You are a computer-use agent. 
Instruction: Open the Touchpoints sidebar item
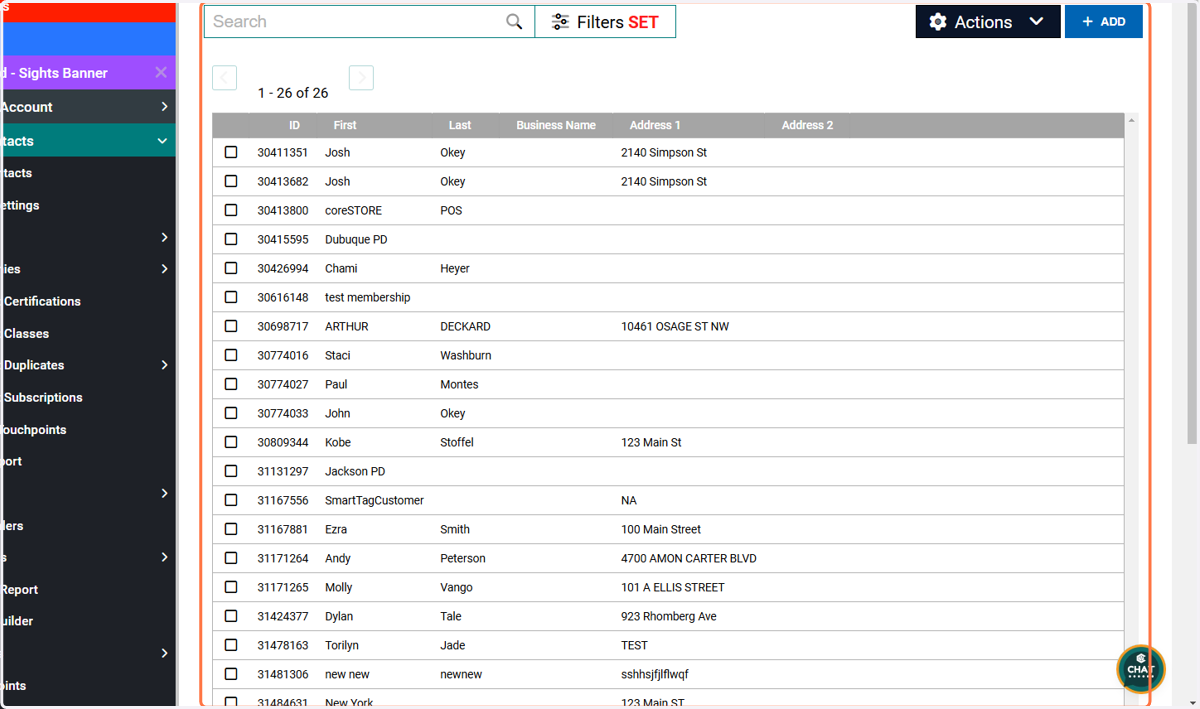click(33, 429)
